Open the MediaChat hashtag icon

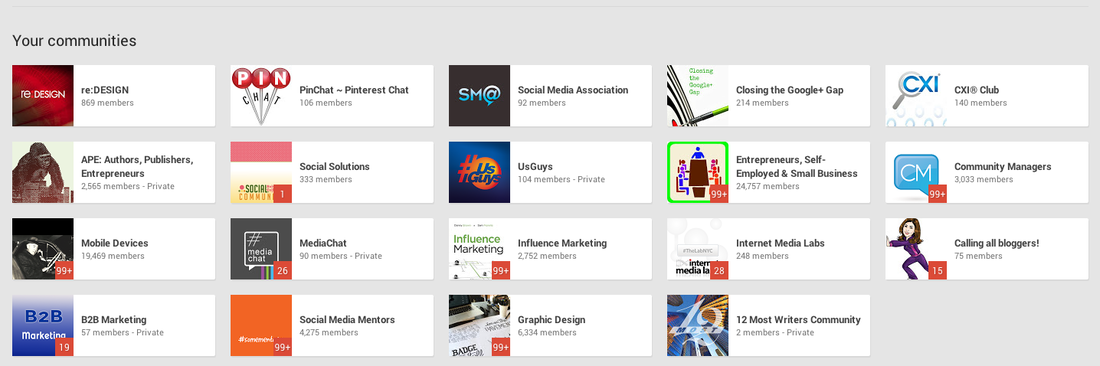click(261, 249)
